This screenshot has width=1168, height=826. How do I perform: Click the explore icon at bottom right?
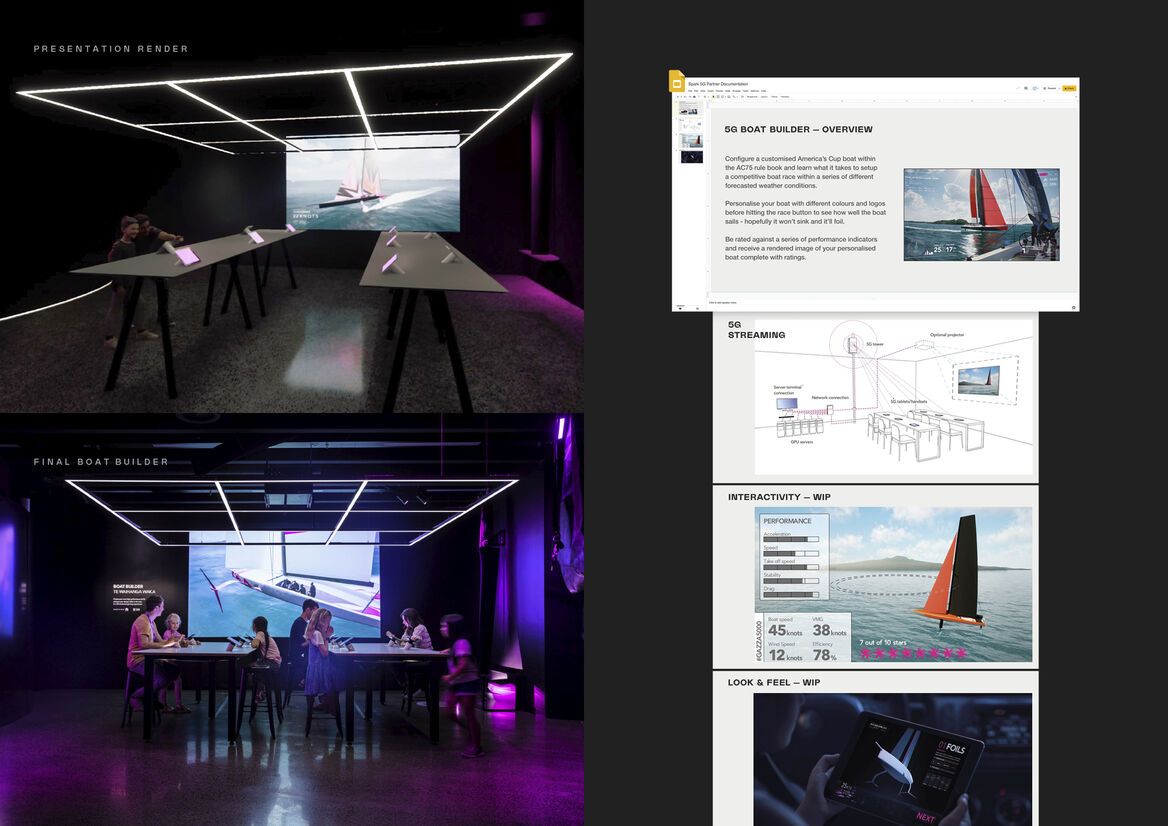1073,307
